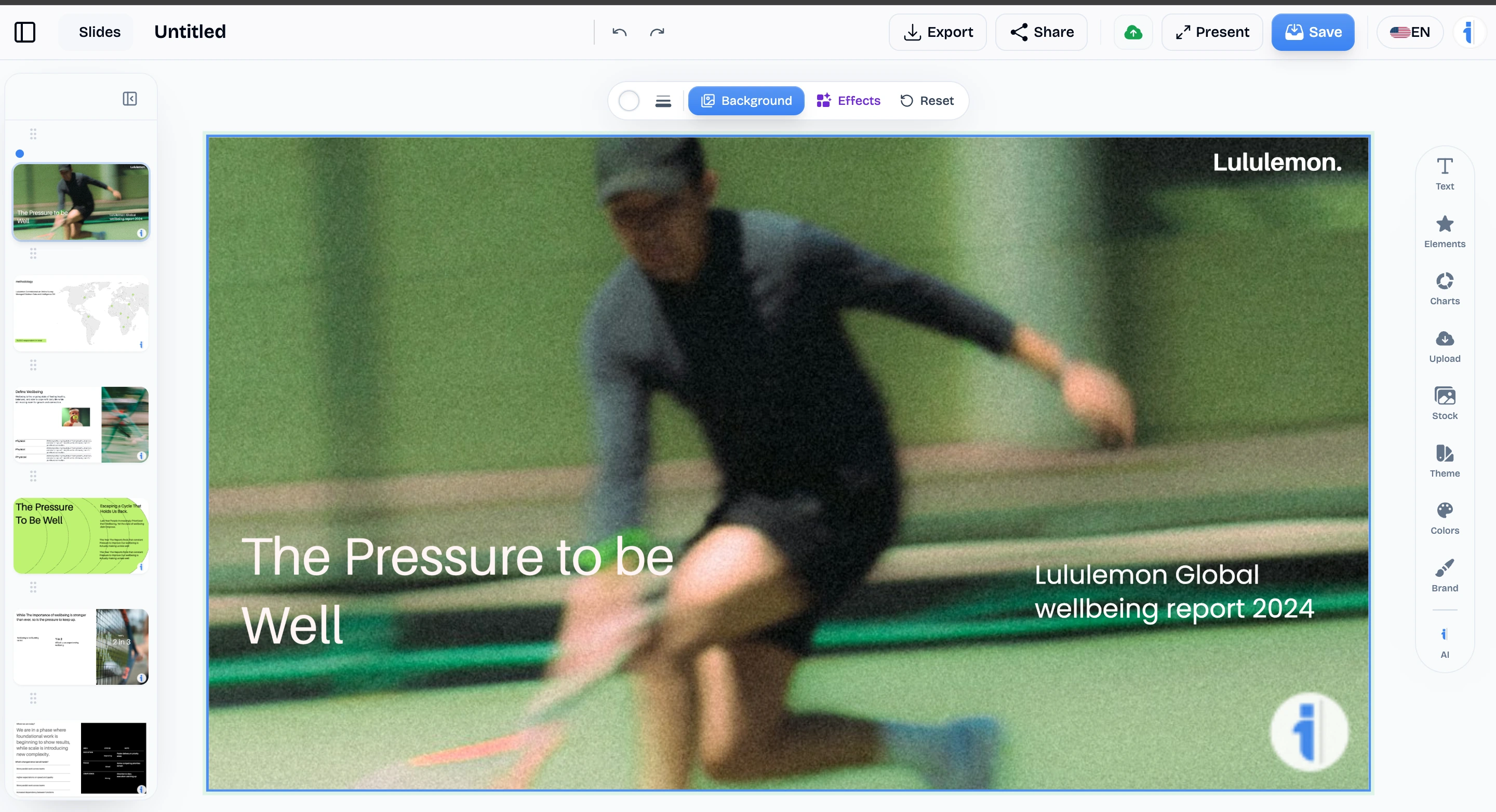Click the white background color swatch

point(629,101)
